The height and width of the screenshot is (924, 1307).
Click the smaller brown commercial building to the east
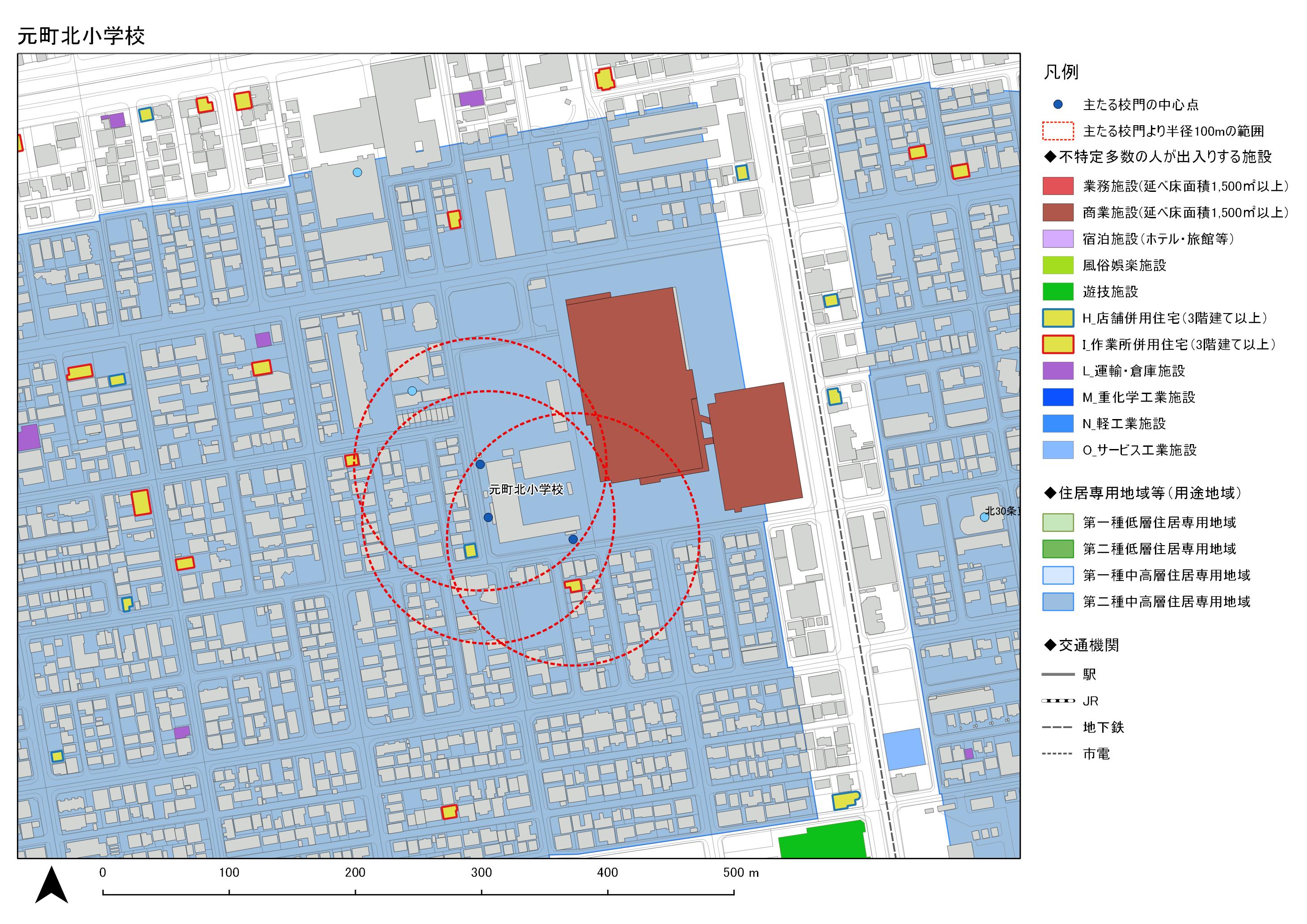click(x=755, y=447)
